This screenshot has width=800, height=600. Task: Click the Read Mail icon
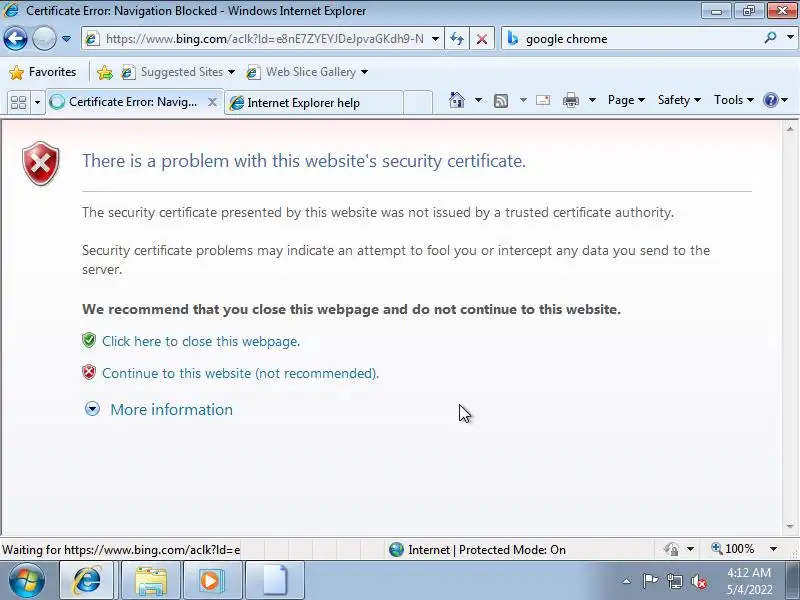coord(543,100)
